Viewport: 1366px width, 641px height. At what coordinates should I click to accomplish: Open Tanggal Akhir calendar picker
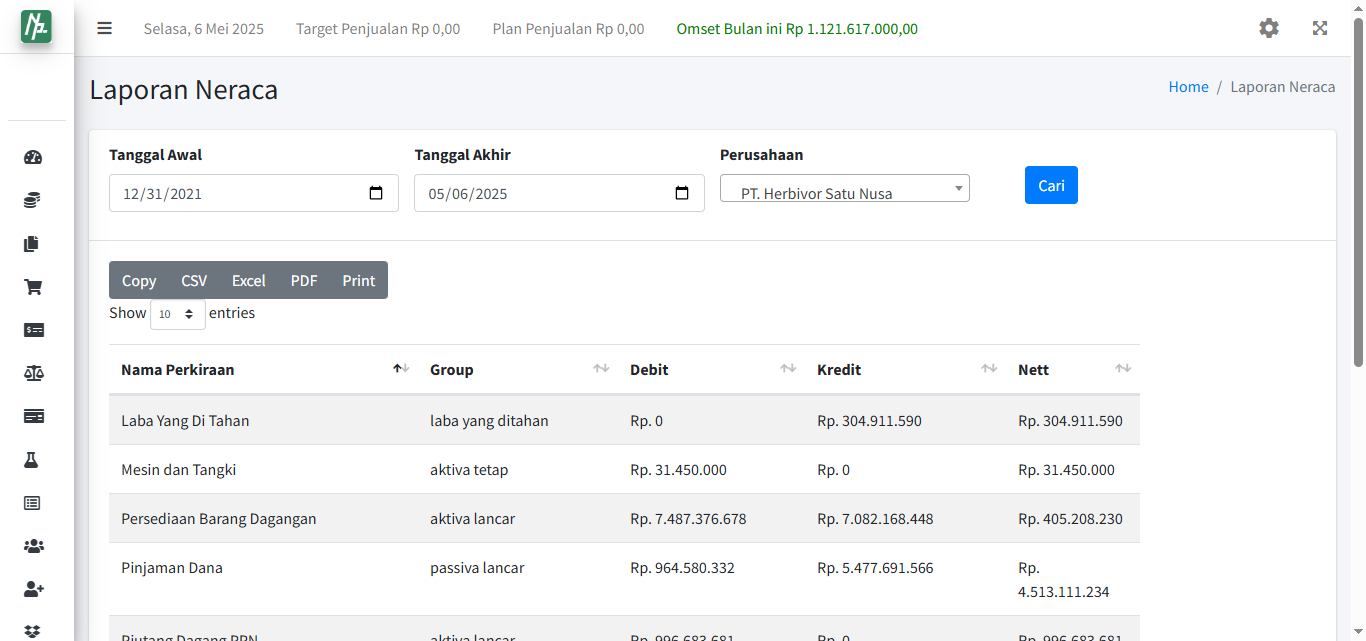pyautogui.click(x=682, y=194)
